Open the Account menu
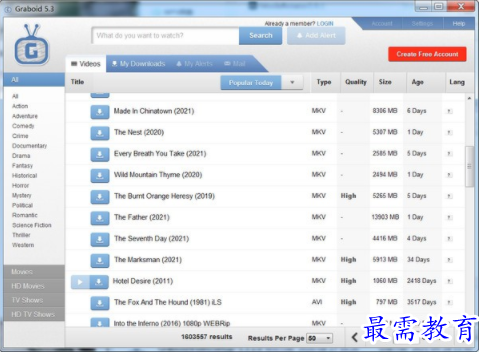Screen dimensions: 485x360 (x=382, y=24)
